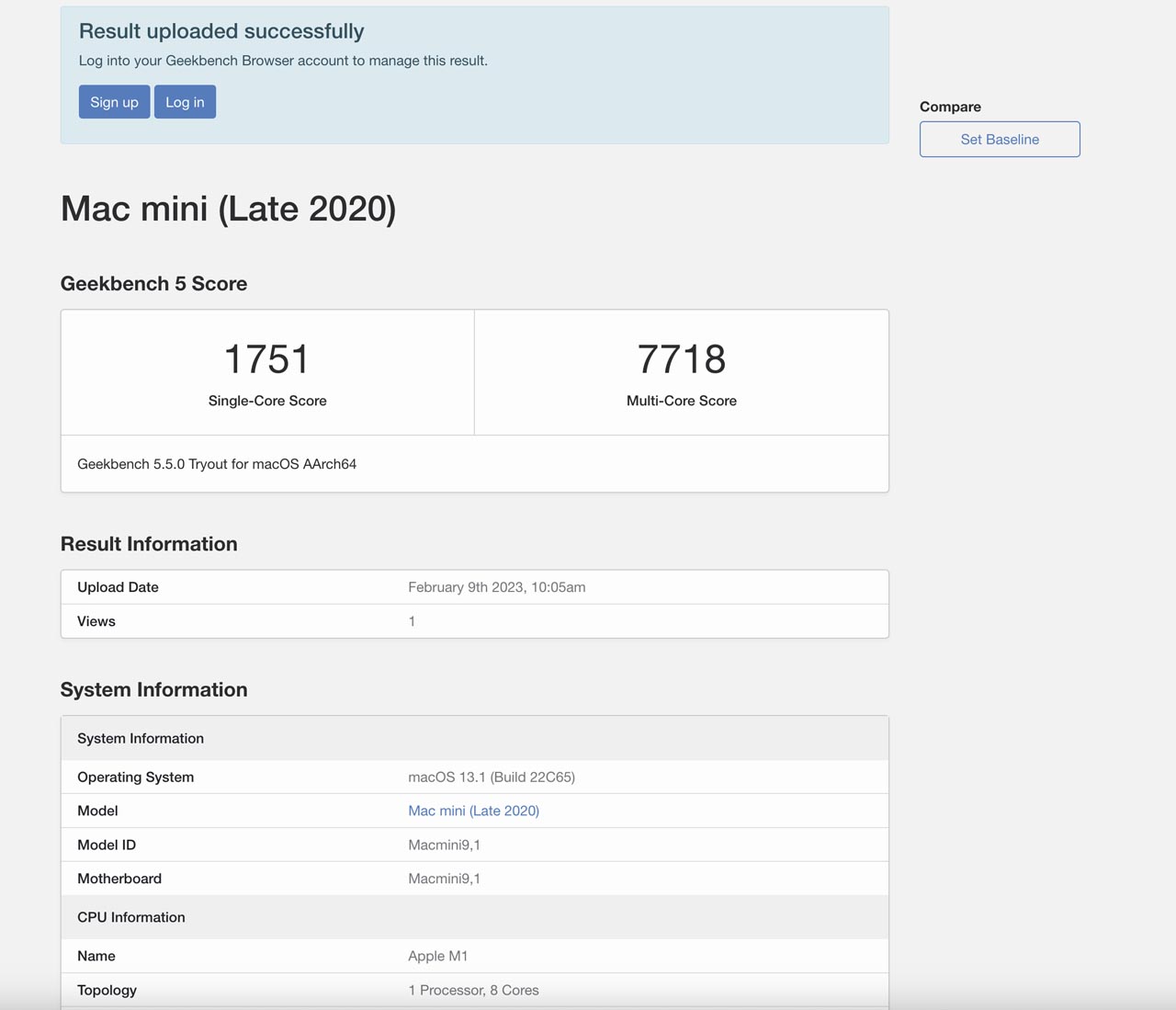
Task: Click the Log in button
Action: tap(185, 102)
